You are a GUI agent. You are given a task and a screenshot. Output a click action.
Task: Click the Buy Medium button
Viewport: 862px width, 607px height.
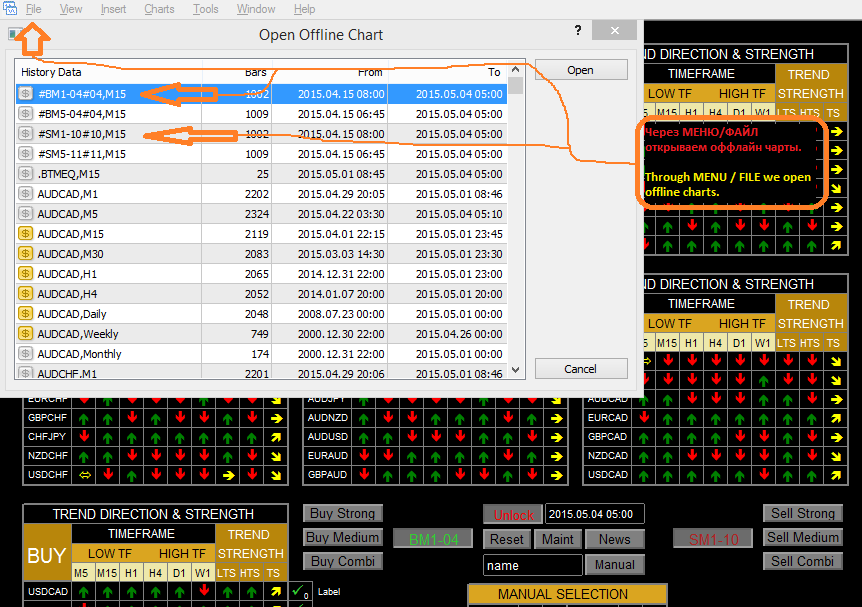(342, 537)
